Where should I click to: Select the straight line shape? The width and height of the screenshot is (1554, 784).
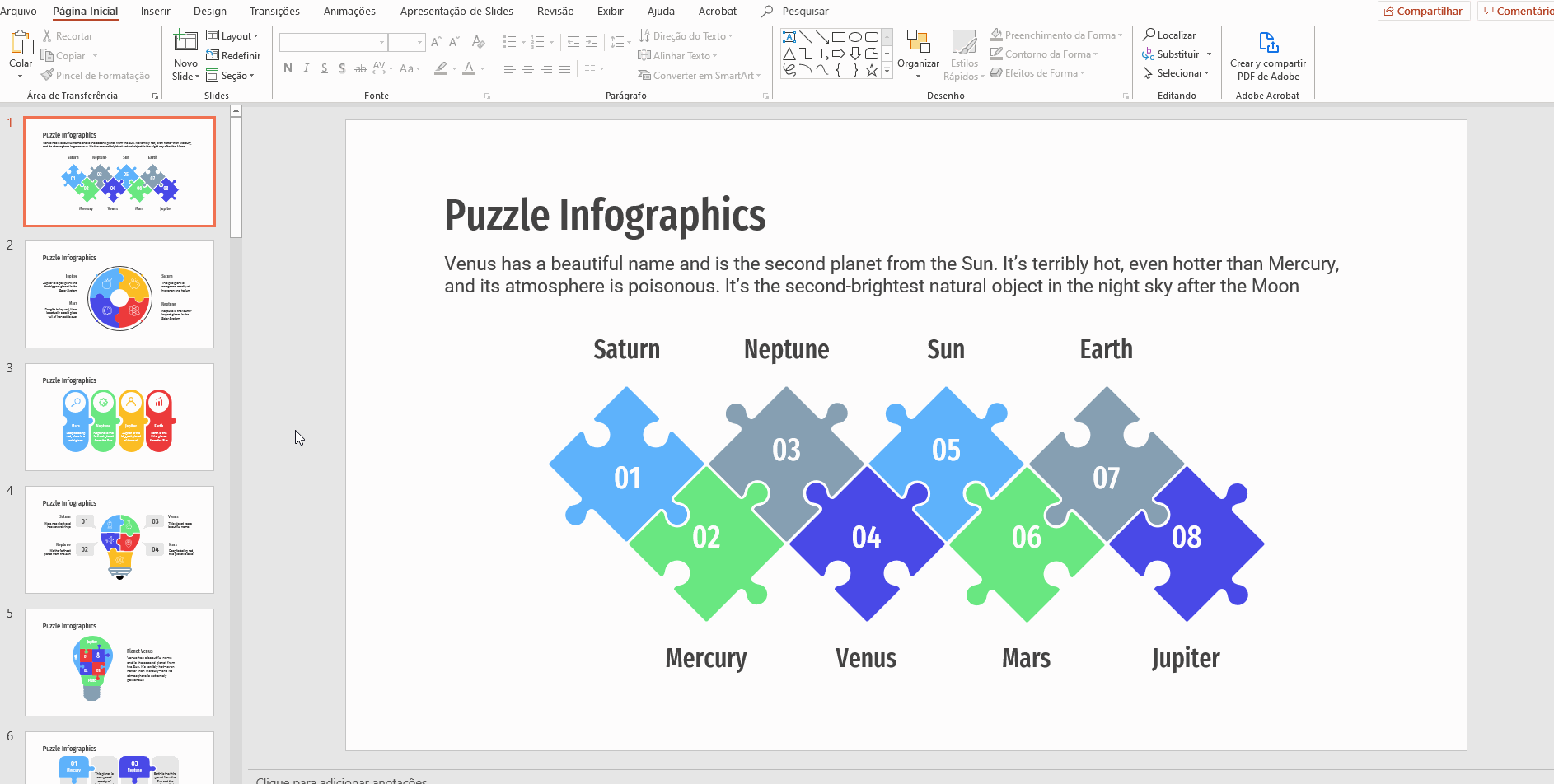pyautogui.click(x=806, y=37)
